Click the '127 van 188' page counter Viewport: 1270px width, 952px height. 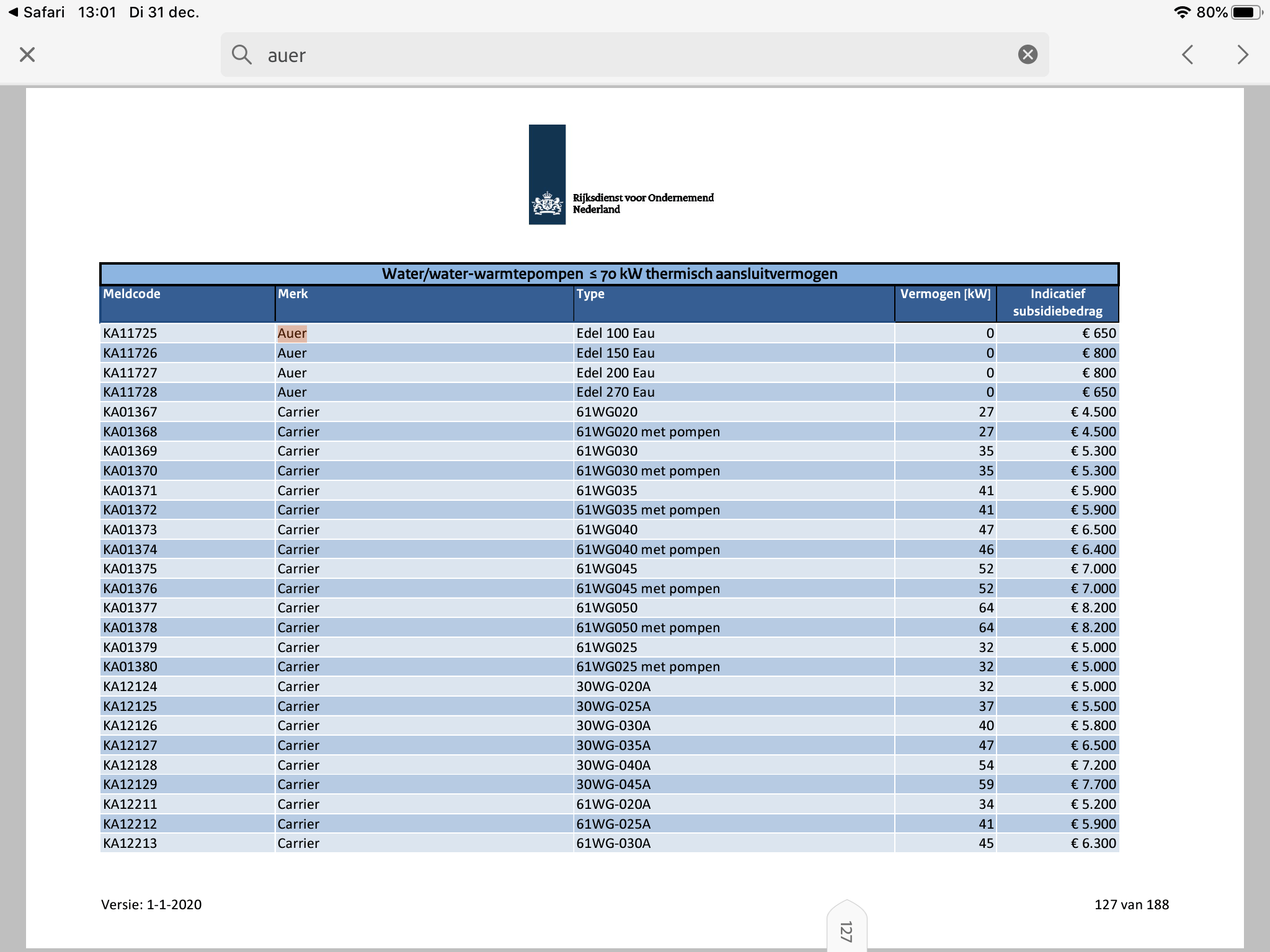coord(1131,905)
